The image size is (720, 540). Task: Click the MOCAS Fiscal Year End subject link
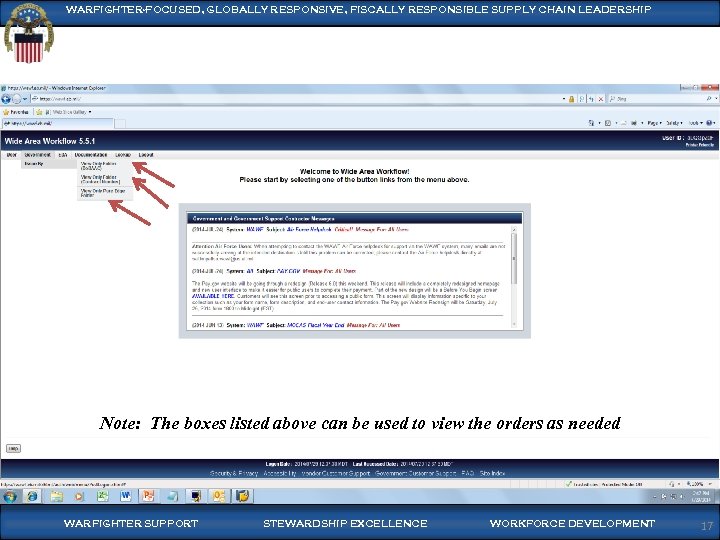(315, 325)
